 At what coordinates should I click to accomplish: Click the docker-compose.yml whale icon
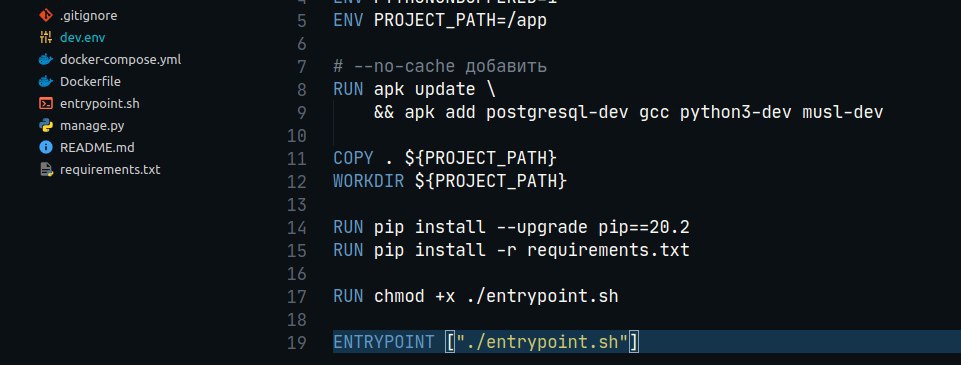(46, 59)
